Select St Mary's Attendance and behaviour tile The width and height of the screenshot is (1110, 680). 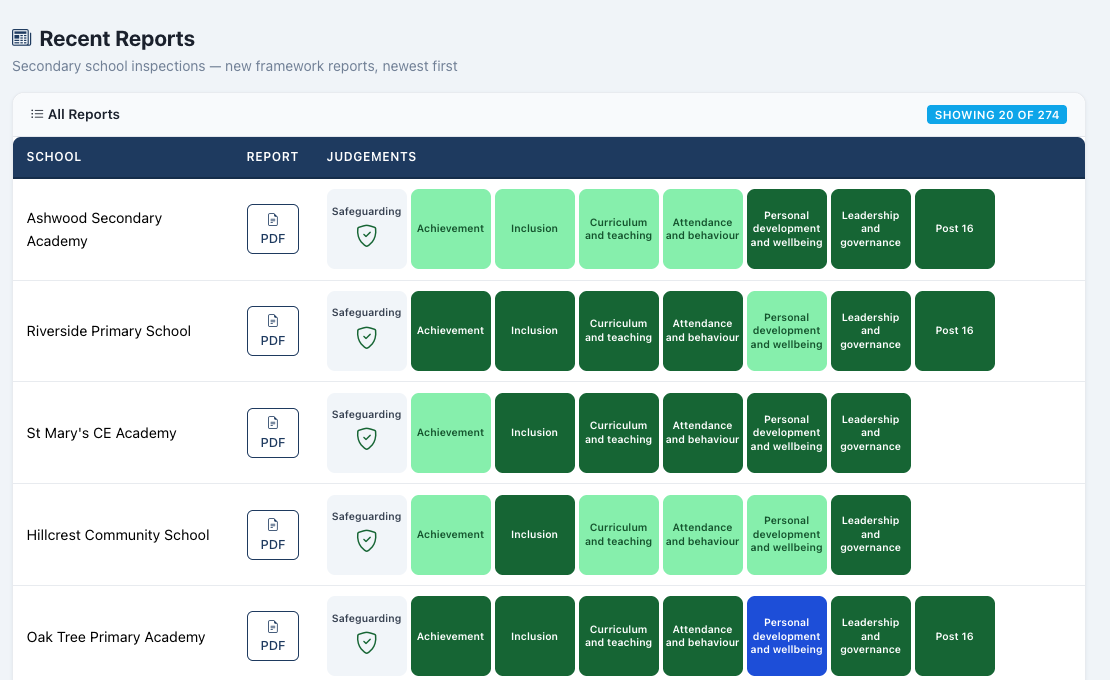click(703, 432)
